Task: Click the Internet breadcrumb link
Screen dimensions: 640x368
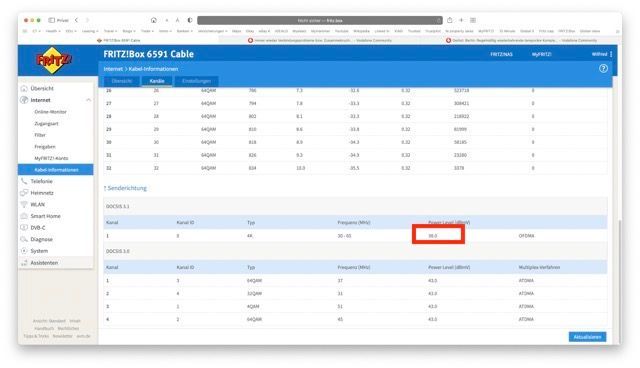Action: [113, 69]
